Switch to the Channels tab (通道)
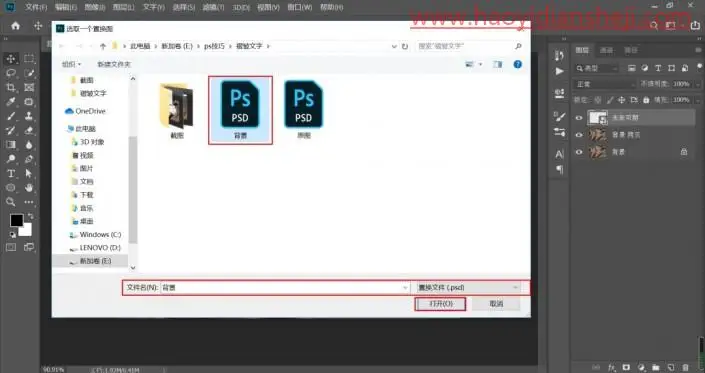The width and height of the screenshot is (705, 373). point(607,50)
